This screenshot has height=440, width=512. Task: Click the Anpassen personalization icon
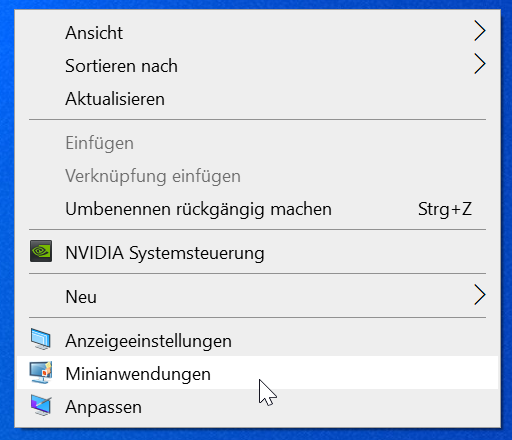41,405
